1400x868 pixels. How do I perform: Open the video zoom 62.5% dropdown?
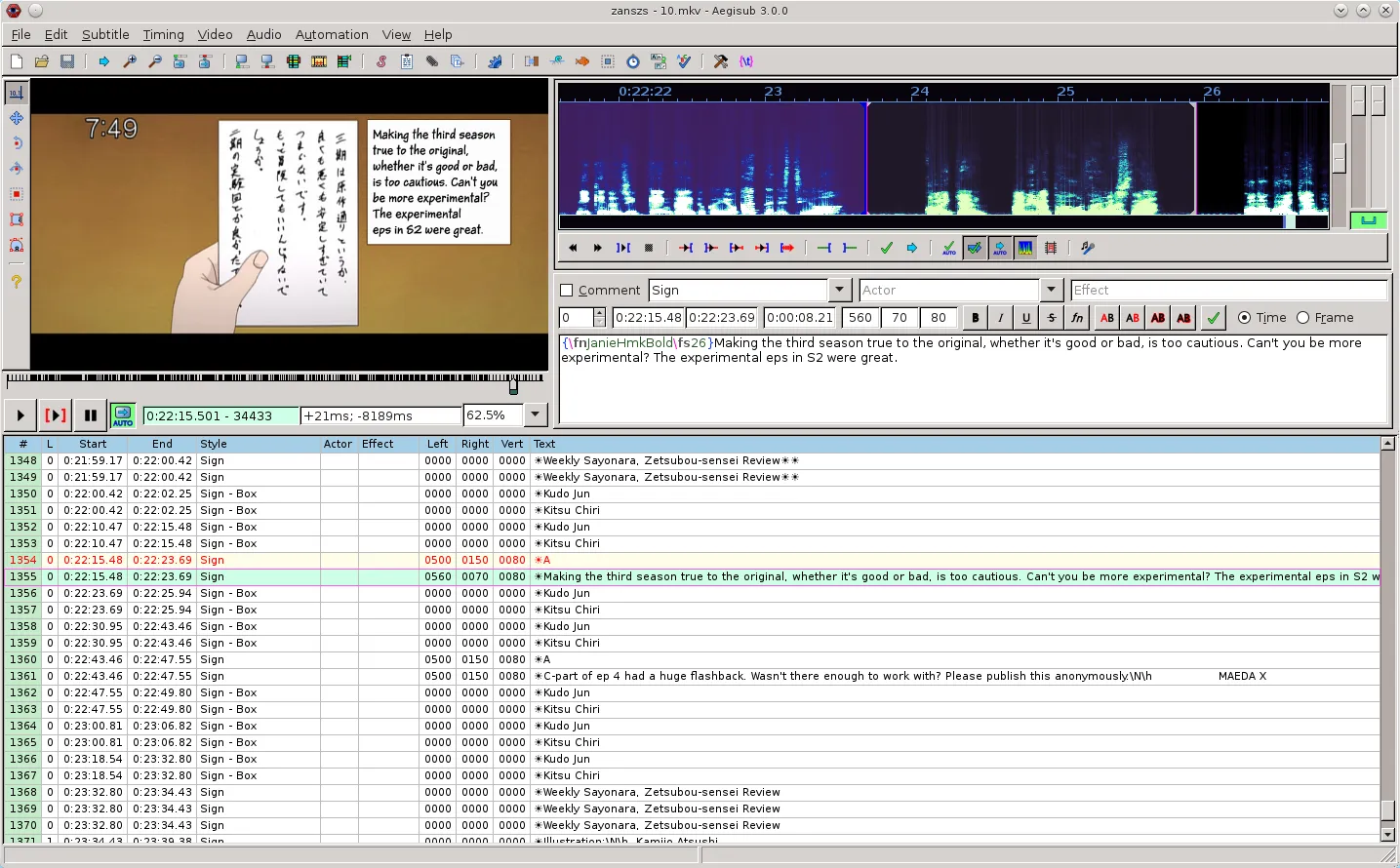coord(535,415)
